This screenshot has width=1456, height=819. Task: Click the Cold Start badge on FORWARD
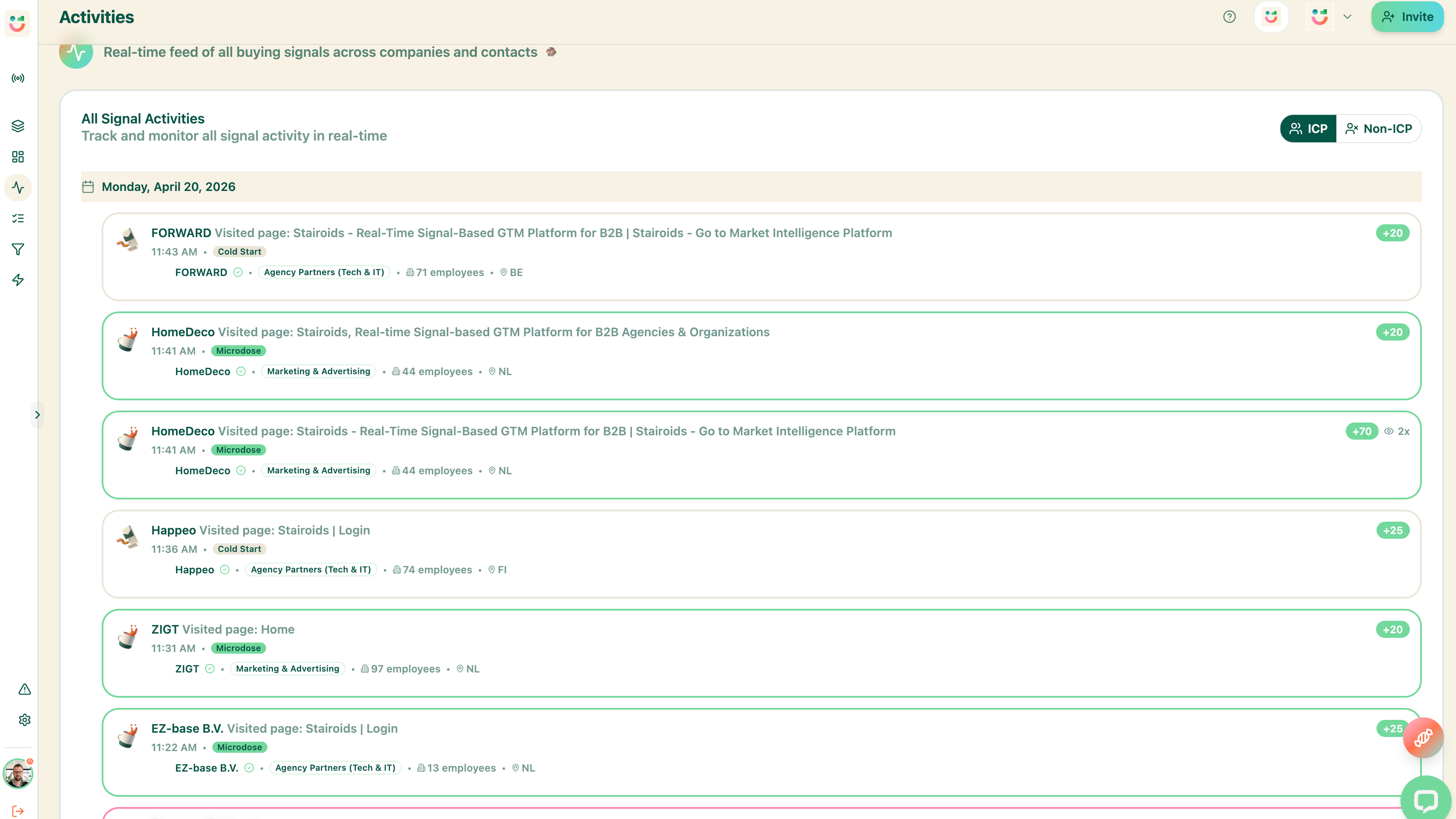point(240,252)
